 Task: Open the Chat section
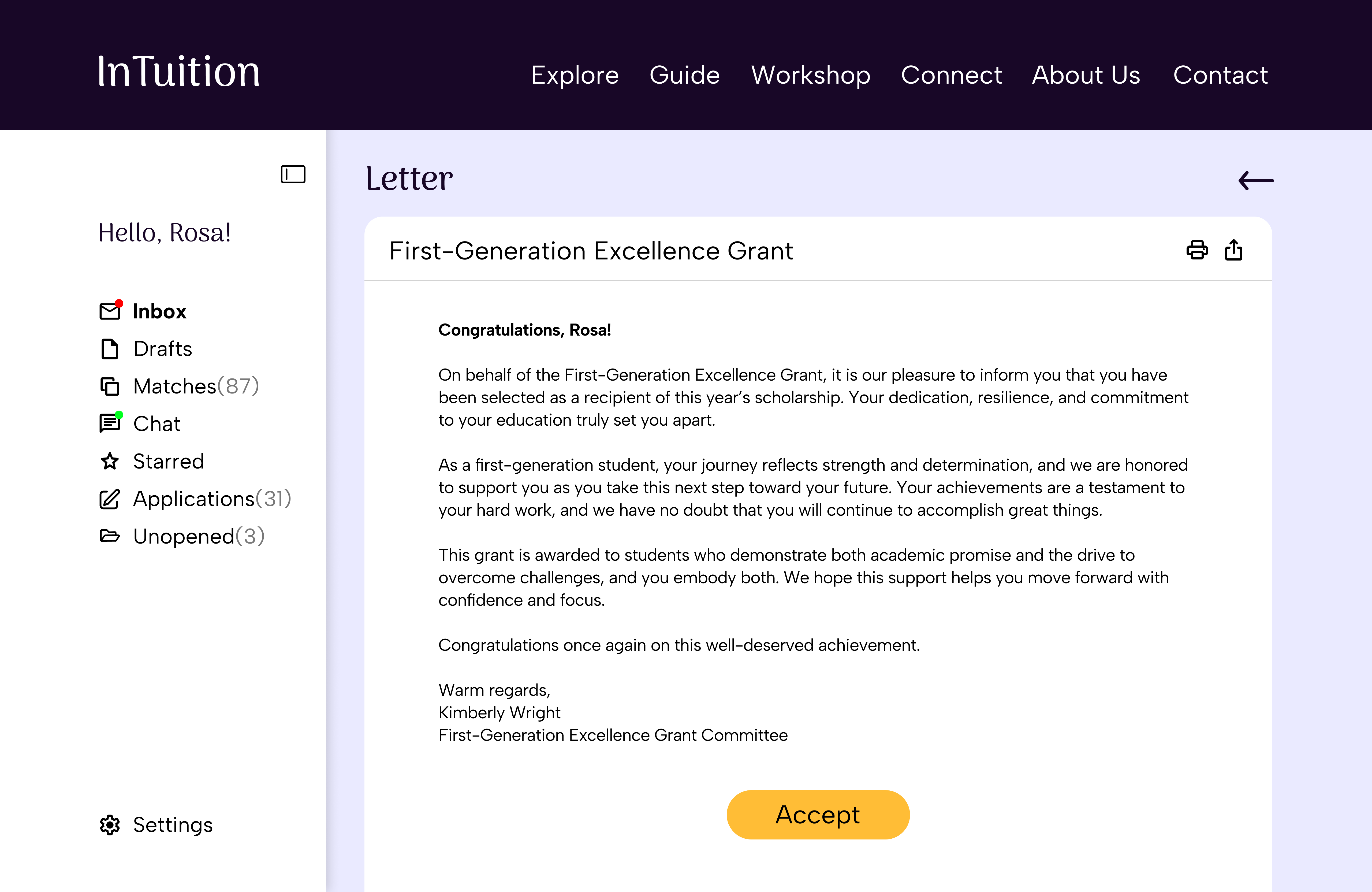coord(157,424)
